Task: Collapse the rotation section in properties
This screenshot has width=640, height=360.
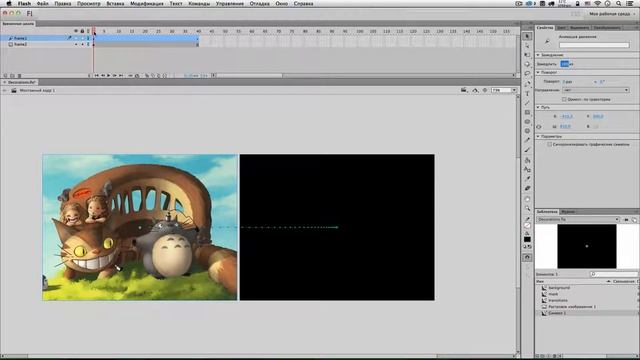Action: click(538, 72)
